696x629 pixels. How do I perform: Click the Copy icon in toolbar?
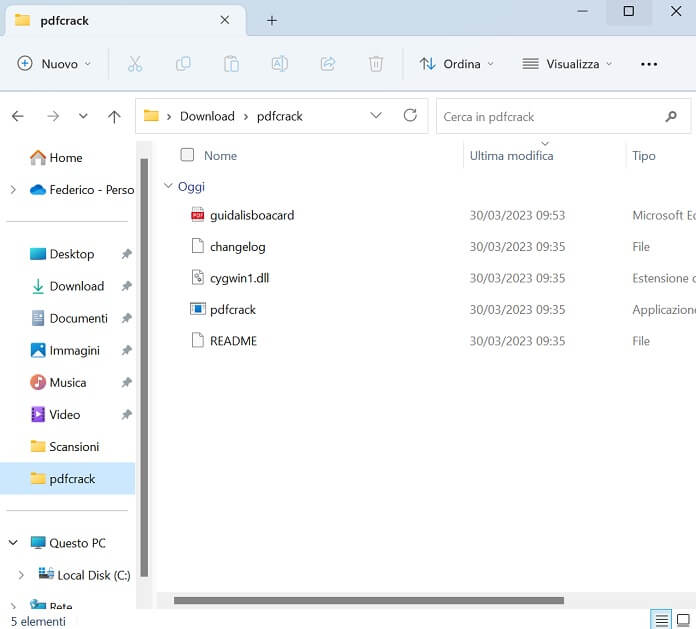point(183,64)
